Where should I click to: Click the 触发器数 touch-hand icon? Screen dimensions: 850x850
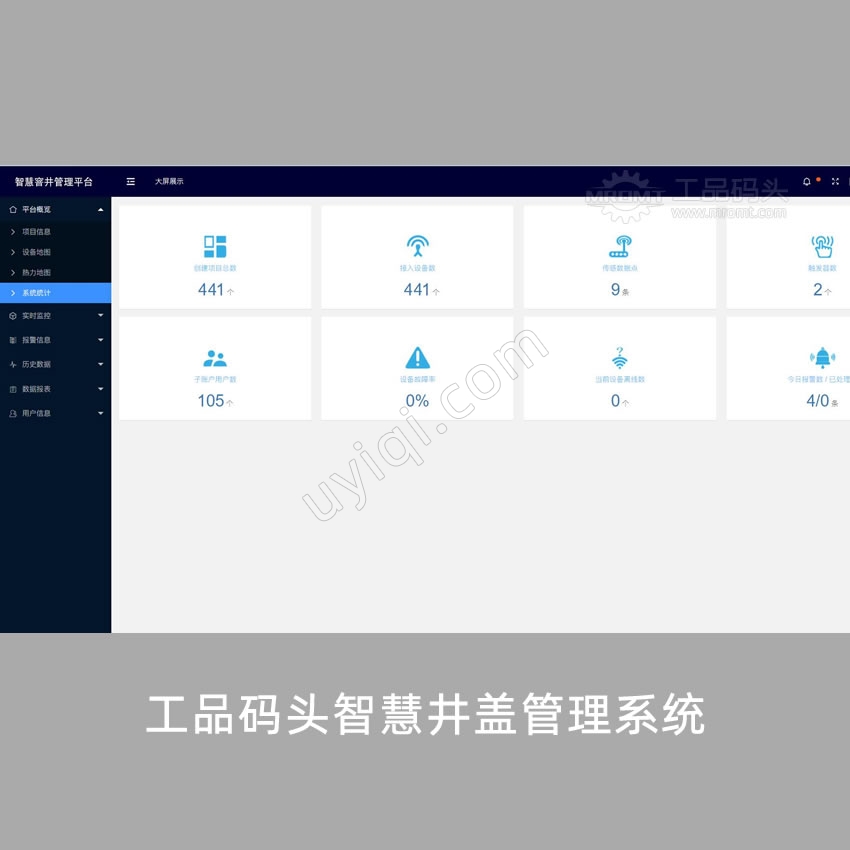pos(822,246)
